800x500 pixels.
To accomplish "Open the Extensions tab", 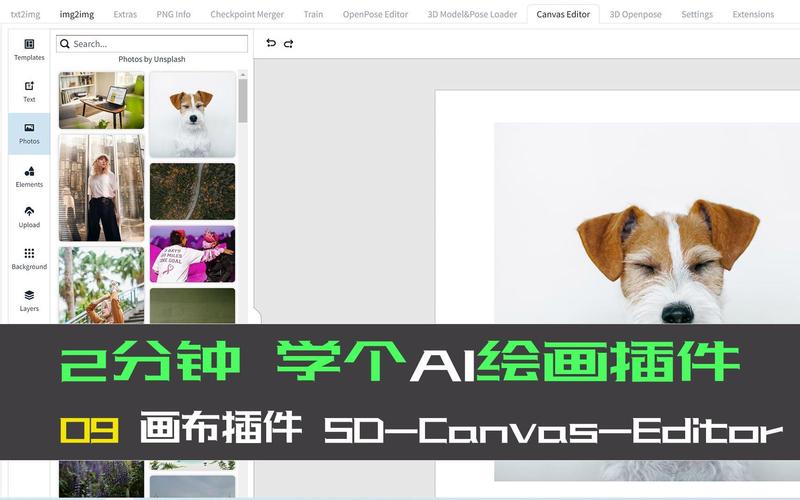I will 753,14.
